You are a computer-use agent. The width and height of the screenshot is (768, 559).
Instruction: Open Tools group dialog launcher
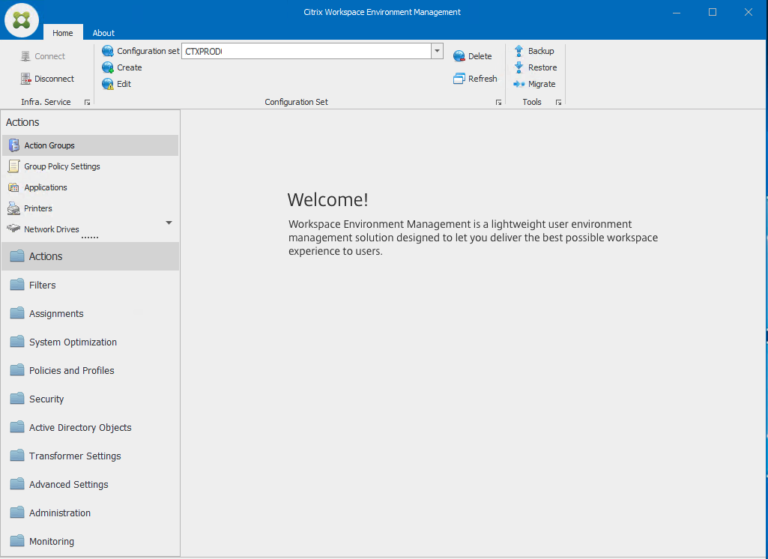558,102
